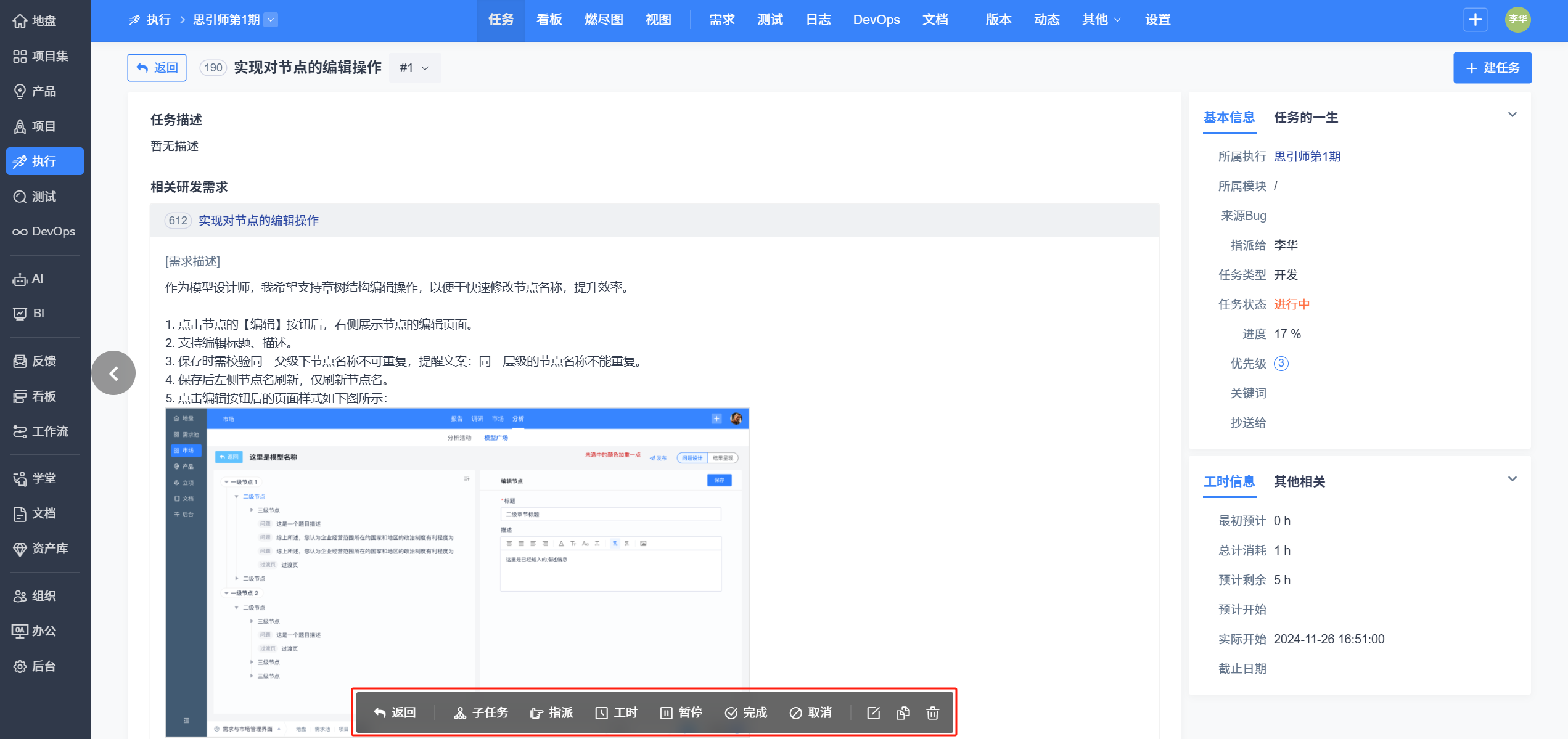The image size is (1568, 739).
Task: Click the 建任务 create task button
Action: tap(1492, 68)
